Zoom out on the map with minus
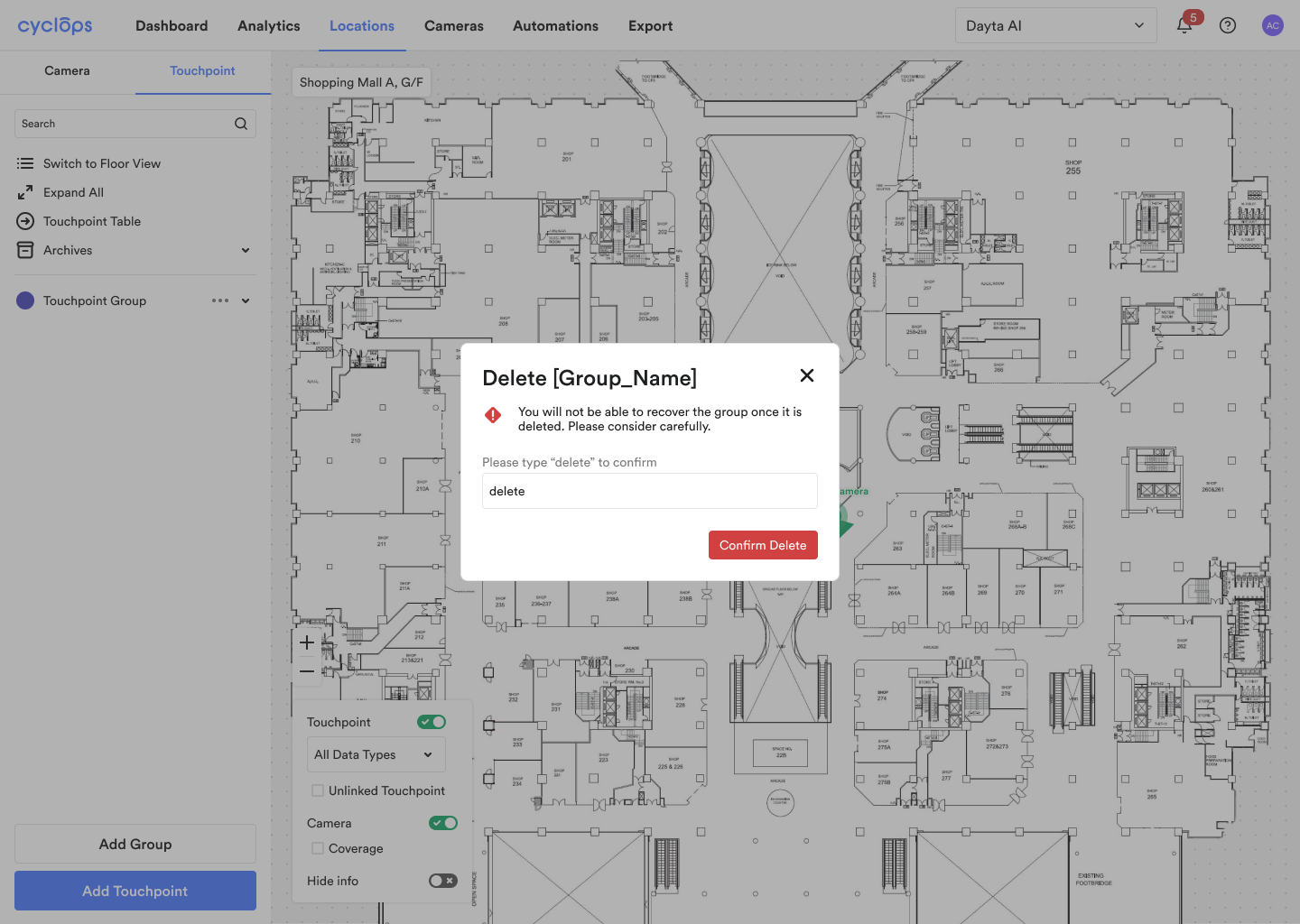1300x924 pixels. click(x=307, y=671)
